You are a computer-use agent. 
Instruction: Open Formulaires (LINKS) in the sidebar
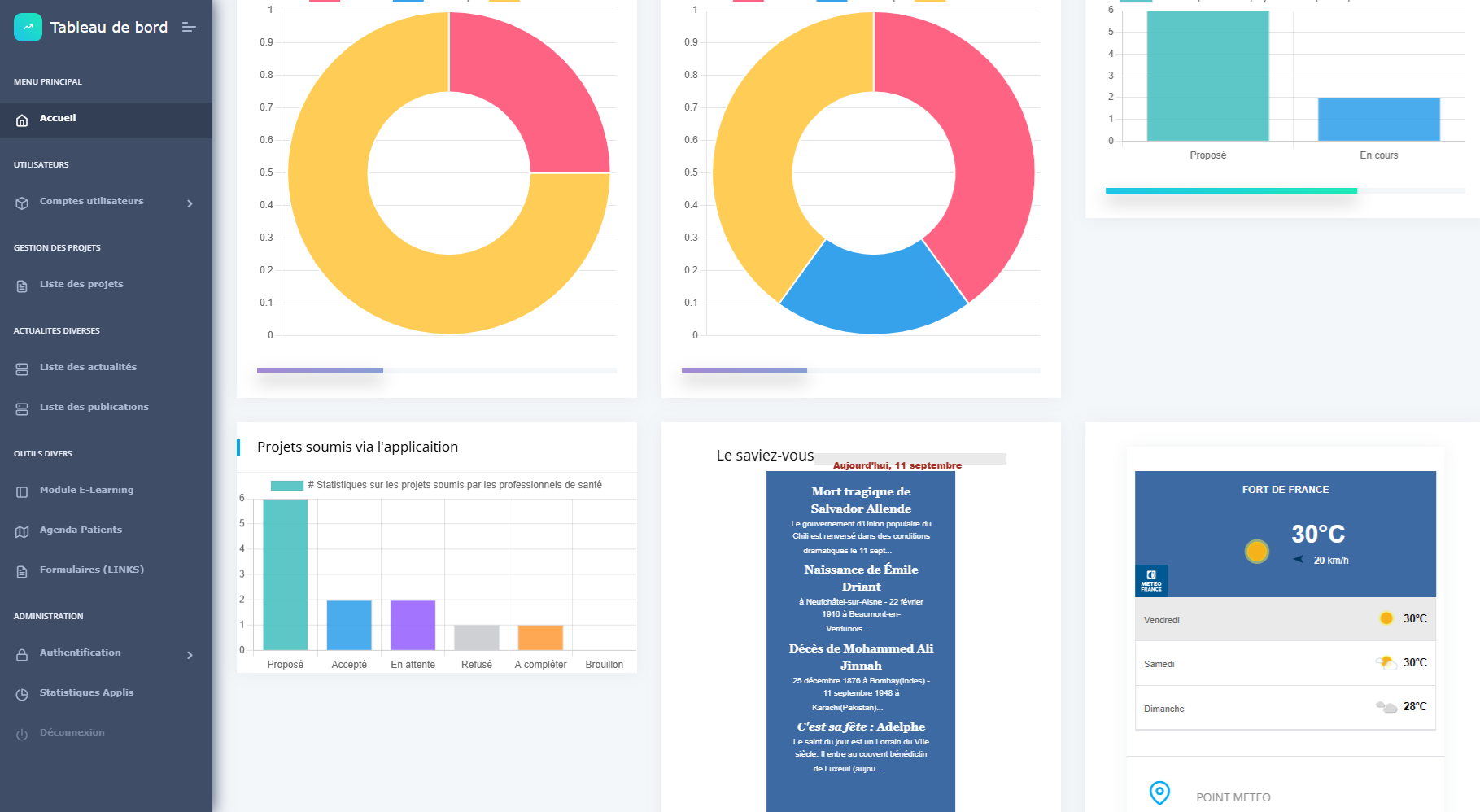92,570
